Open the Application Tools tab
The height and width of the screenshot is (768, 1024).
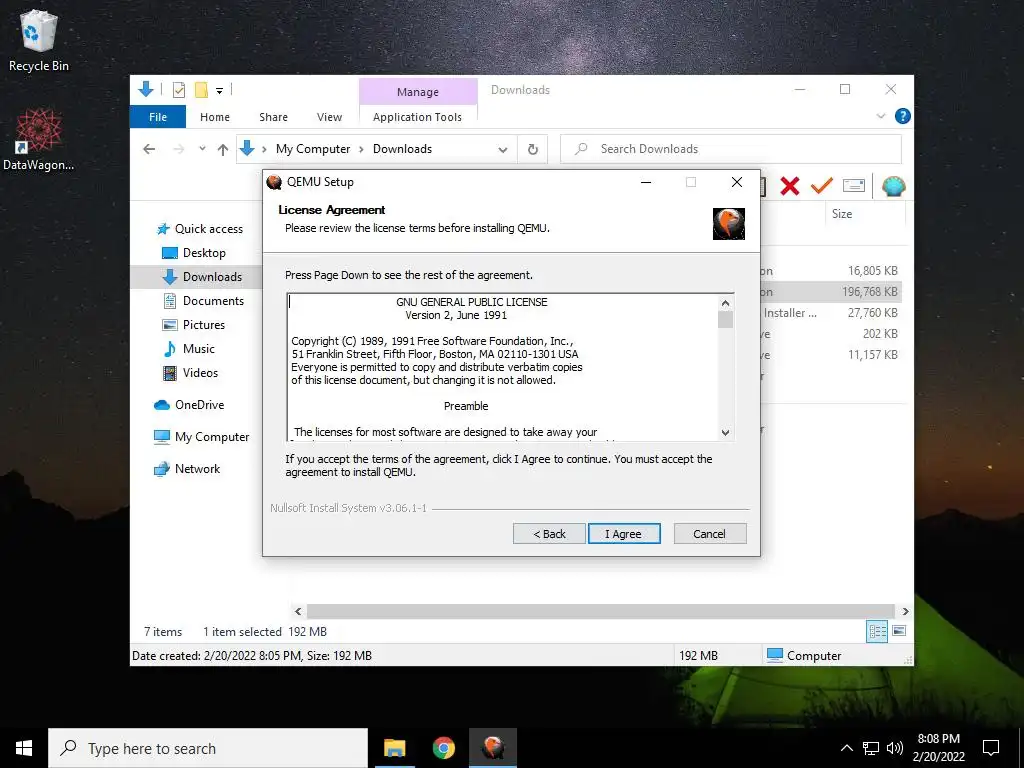click(x=417, y=117)
